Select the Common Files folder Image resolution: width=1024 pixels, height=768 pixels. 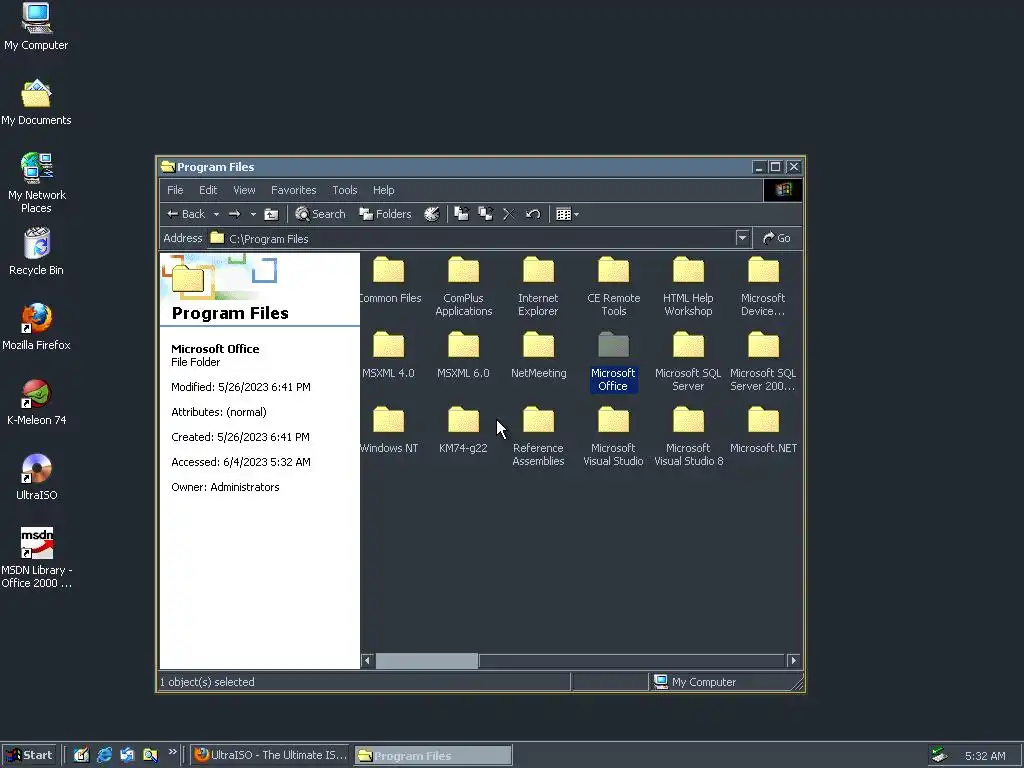pyautogui.click(x=390, y=281)
